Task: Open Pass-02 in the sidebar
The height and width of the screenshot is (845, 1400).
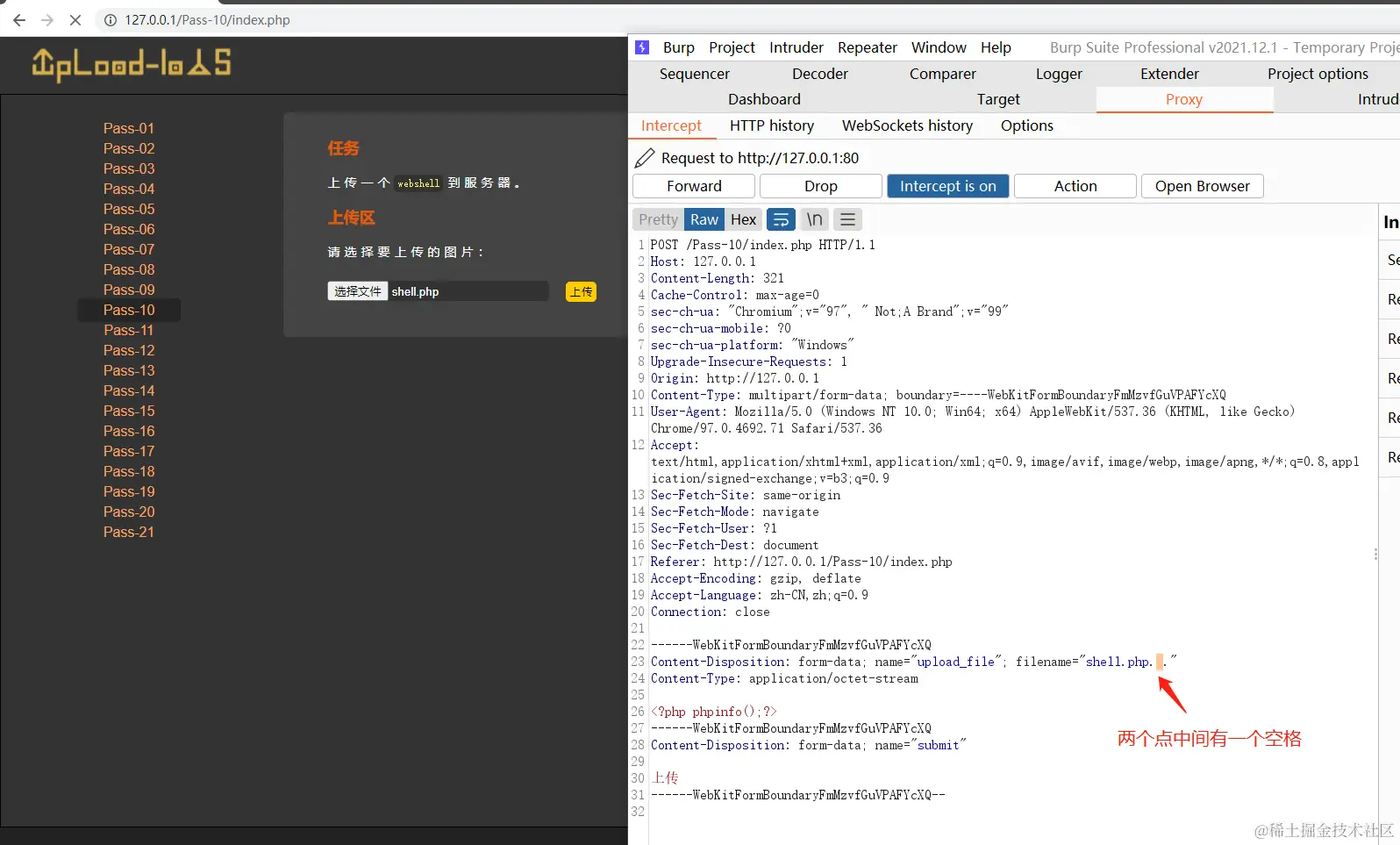Action: pos(129,148)
